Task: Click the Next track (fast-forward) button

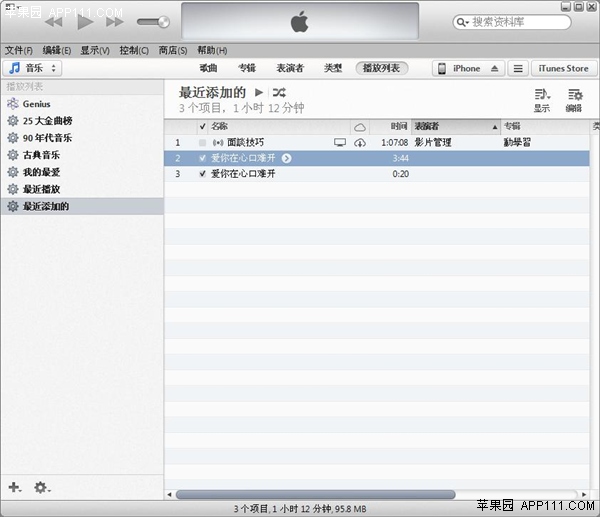Action: [114, 21]
